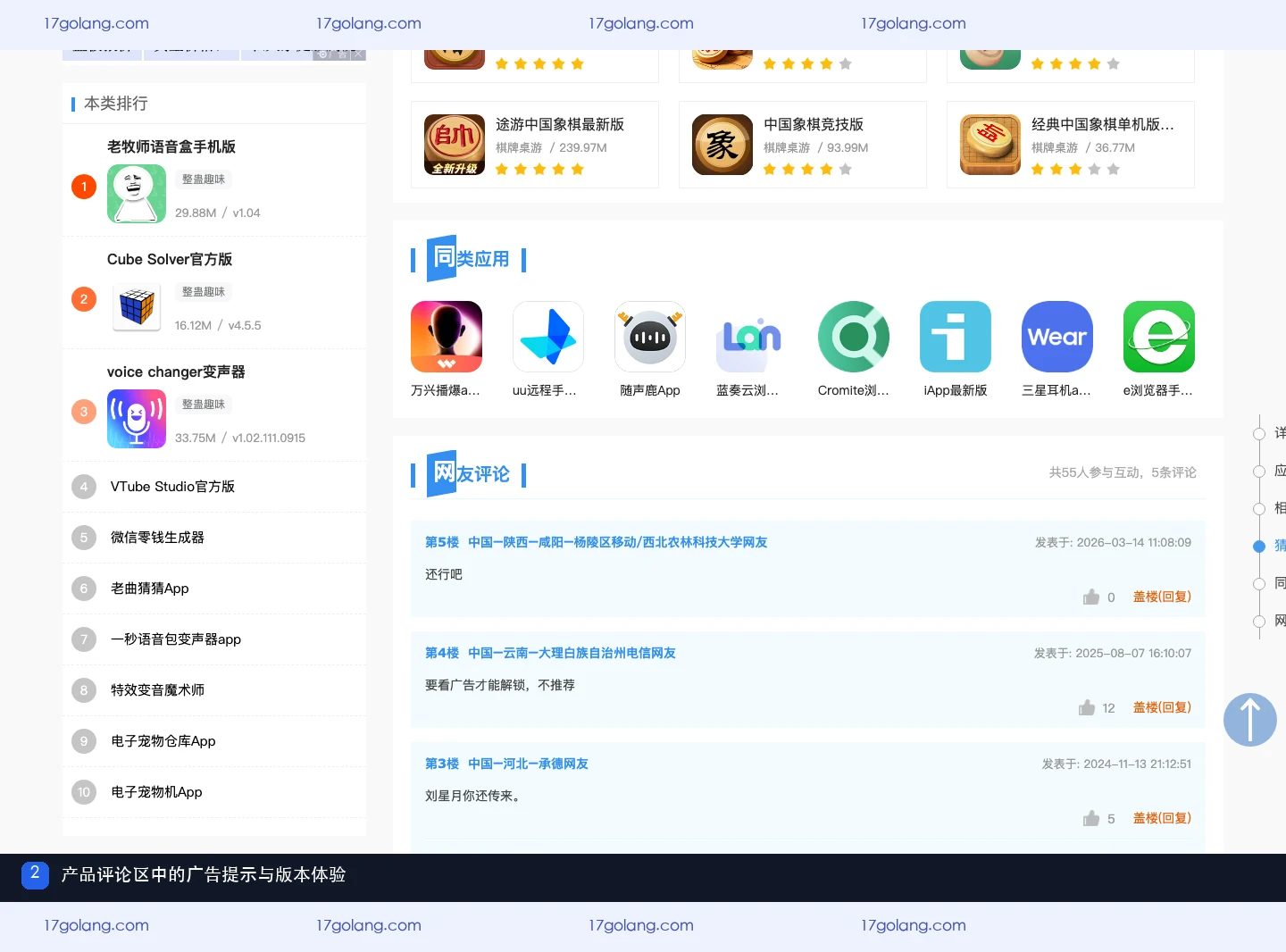The width and height of the screenshot is (1286, 952).
Task: Open 微信零钱生成器 ranking entry
Action: (x=157, y=538)
